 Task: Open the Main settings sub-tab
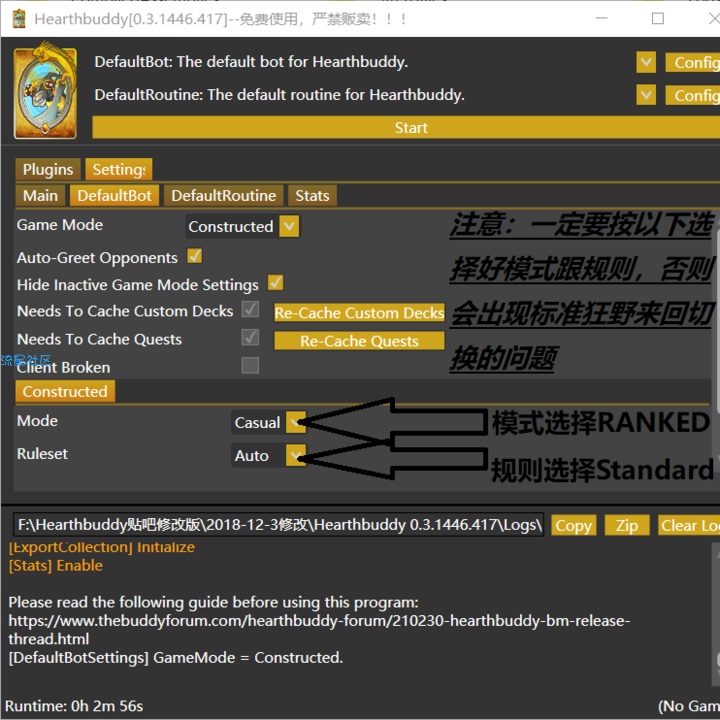point(40,196)
